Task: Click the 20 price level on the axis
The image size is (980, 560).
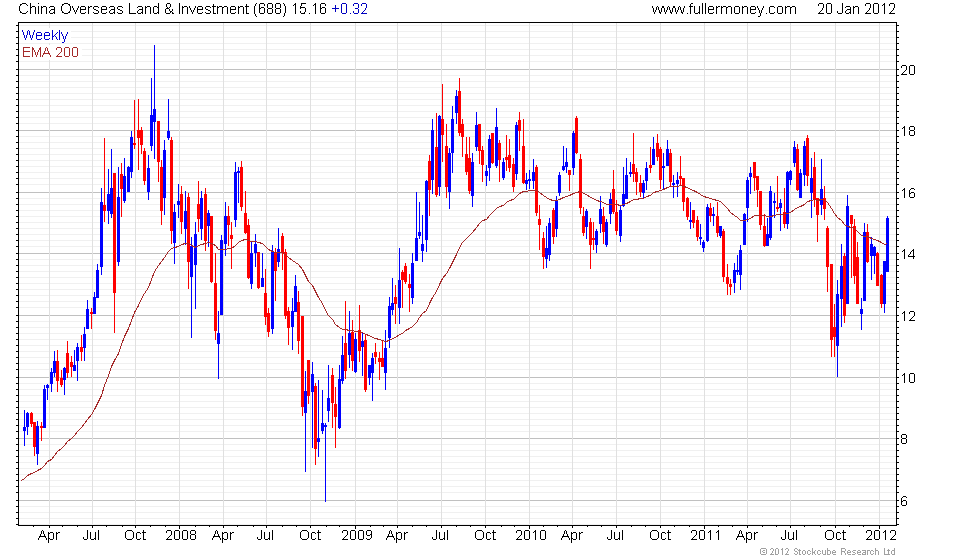Action: [x=908, y=70]
